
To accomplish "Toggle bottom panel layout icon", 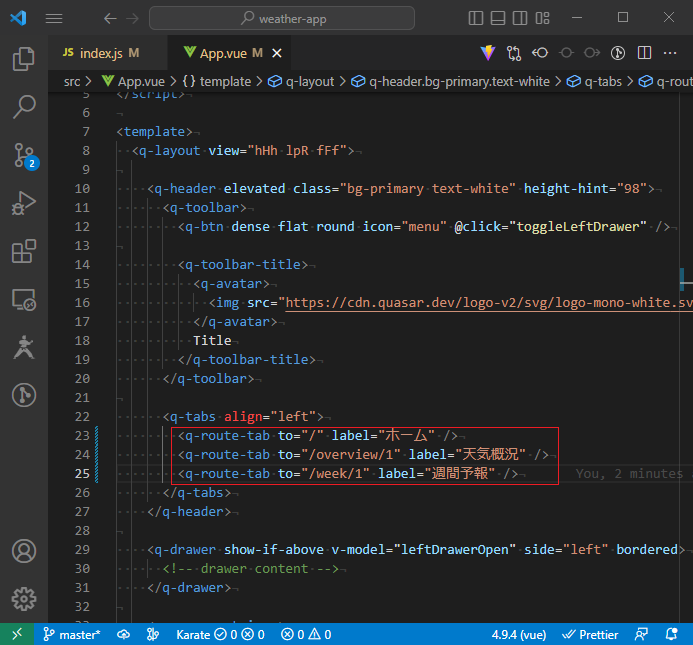I will (x=498, y=18).
